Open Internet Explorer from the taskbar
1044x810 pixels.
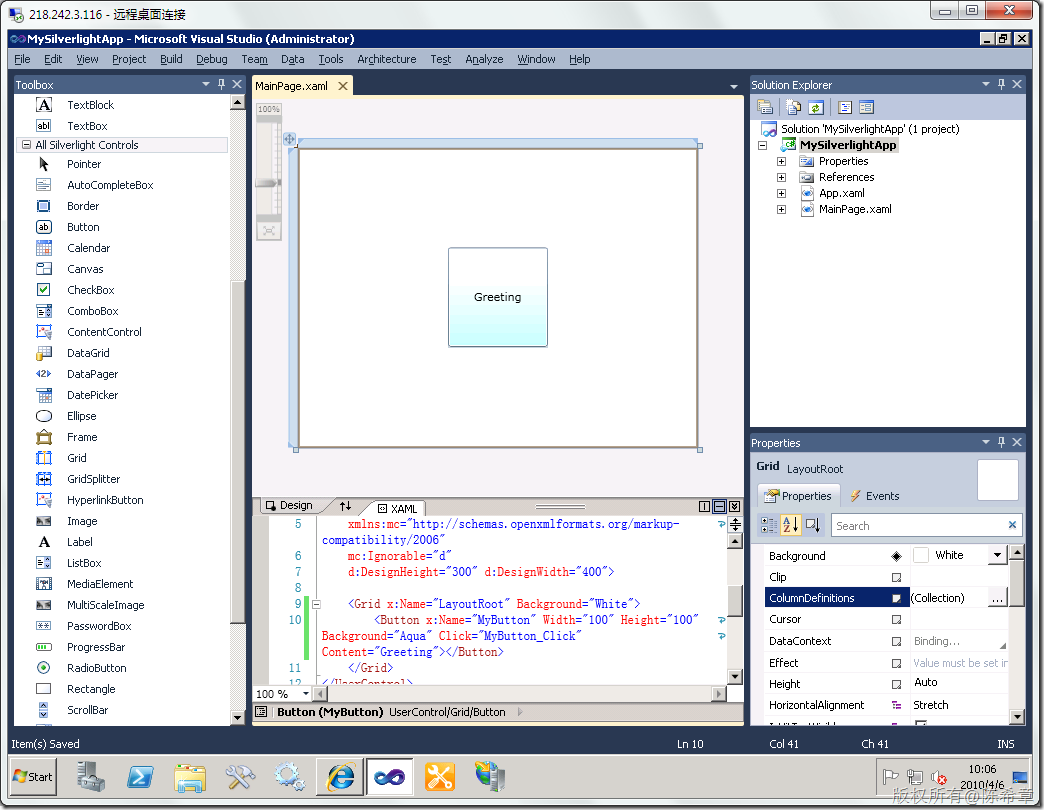point(341,777)
